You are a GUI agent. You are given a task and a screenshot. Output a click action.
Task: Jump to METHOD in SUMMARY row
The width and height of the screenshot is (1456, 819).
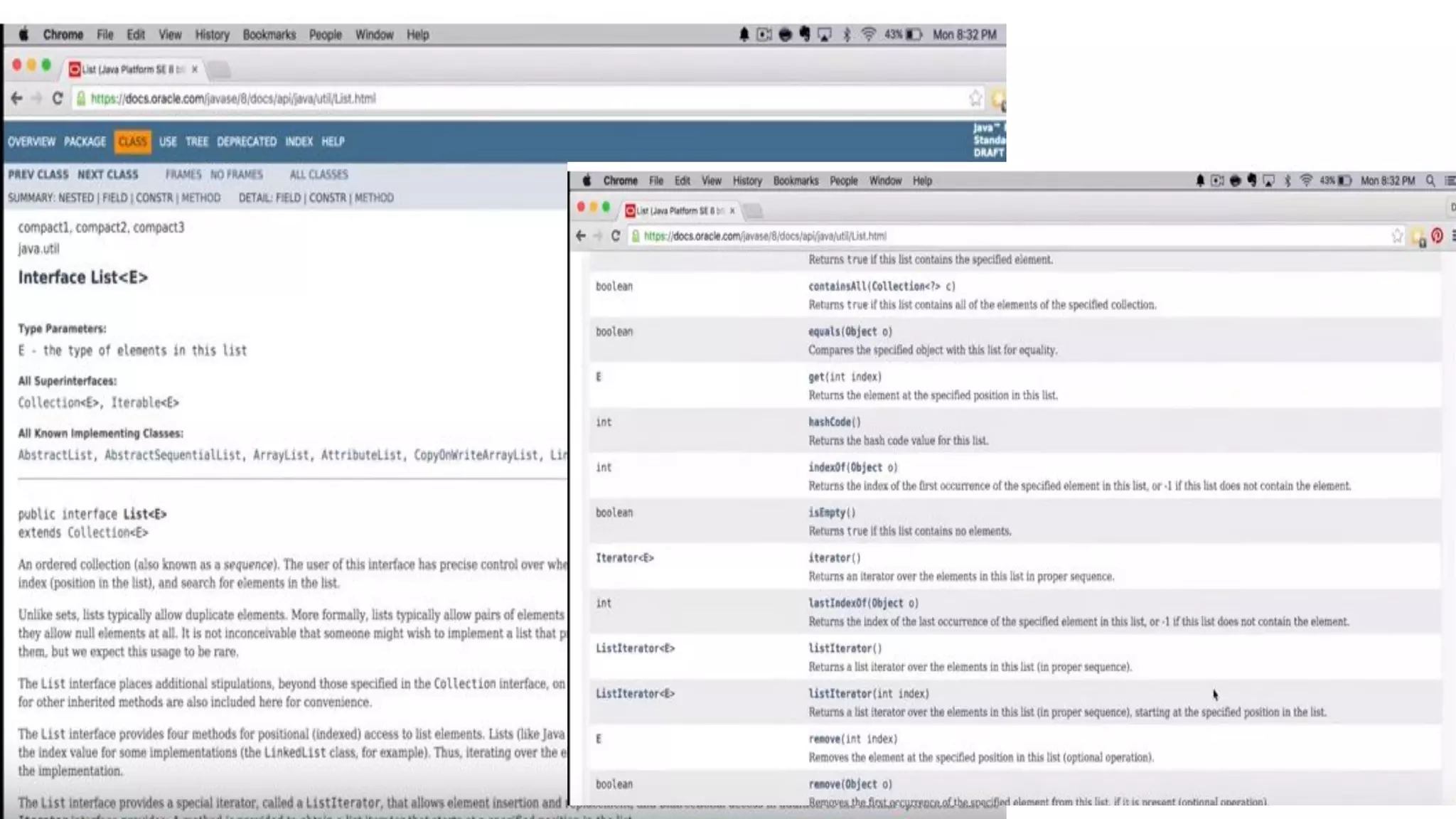coord(200,198)
